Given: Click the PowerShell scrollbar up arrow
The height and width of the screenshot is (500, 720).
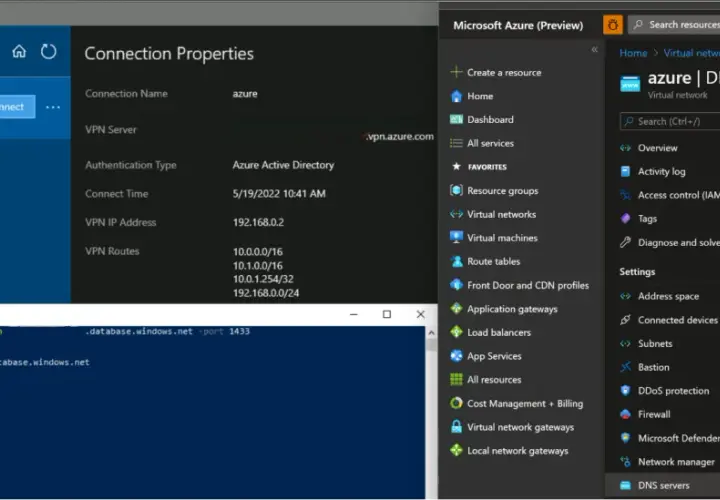Looking at the screenshot, I should pyautogui.click(x=431, y=333).
